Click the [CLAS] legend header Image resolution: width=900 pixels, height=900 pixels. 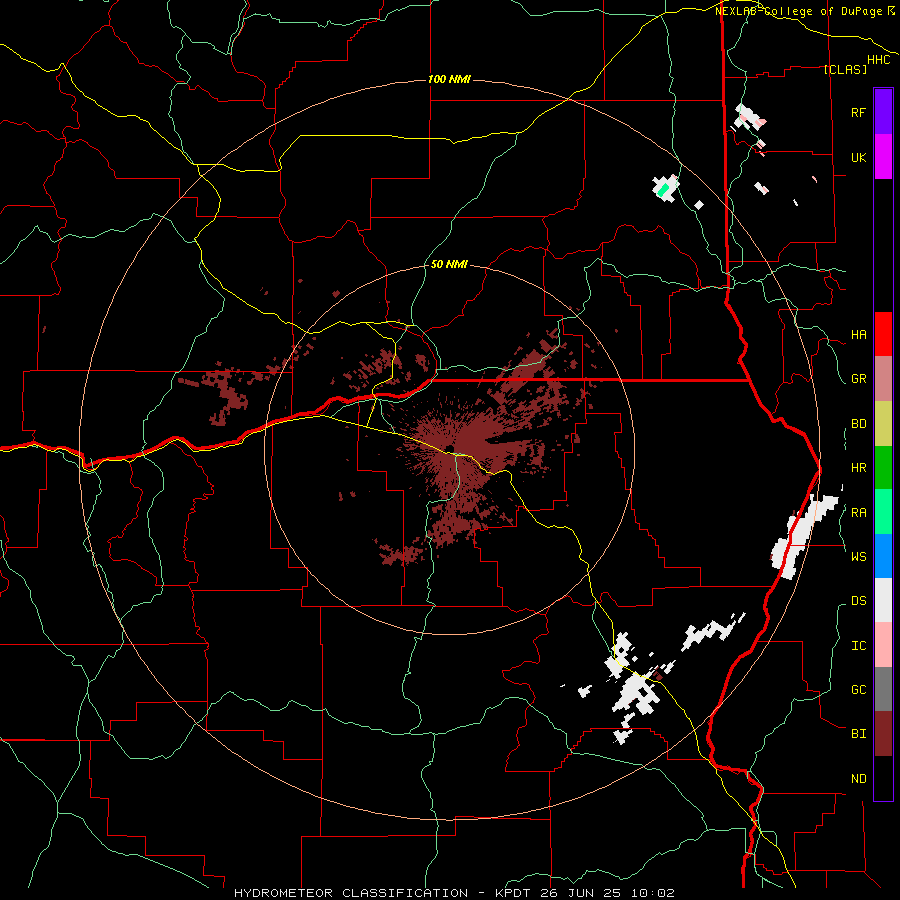pyautogui.click(x=845, y=69)
